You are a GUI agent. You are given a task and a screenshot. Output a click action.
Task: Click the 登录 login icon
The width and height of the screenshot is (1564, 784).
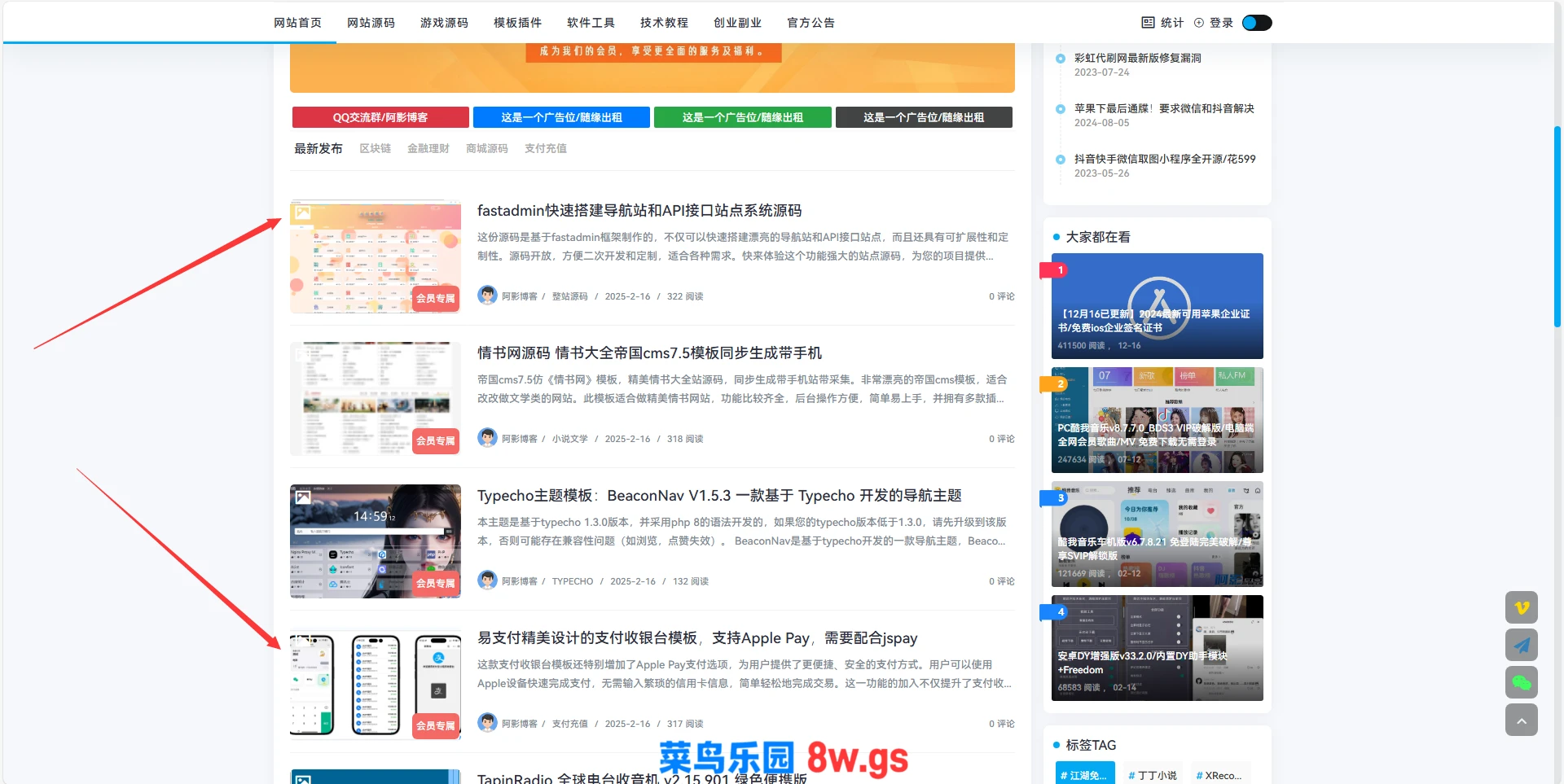[1199, 23]
